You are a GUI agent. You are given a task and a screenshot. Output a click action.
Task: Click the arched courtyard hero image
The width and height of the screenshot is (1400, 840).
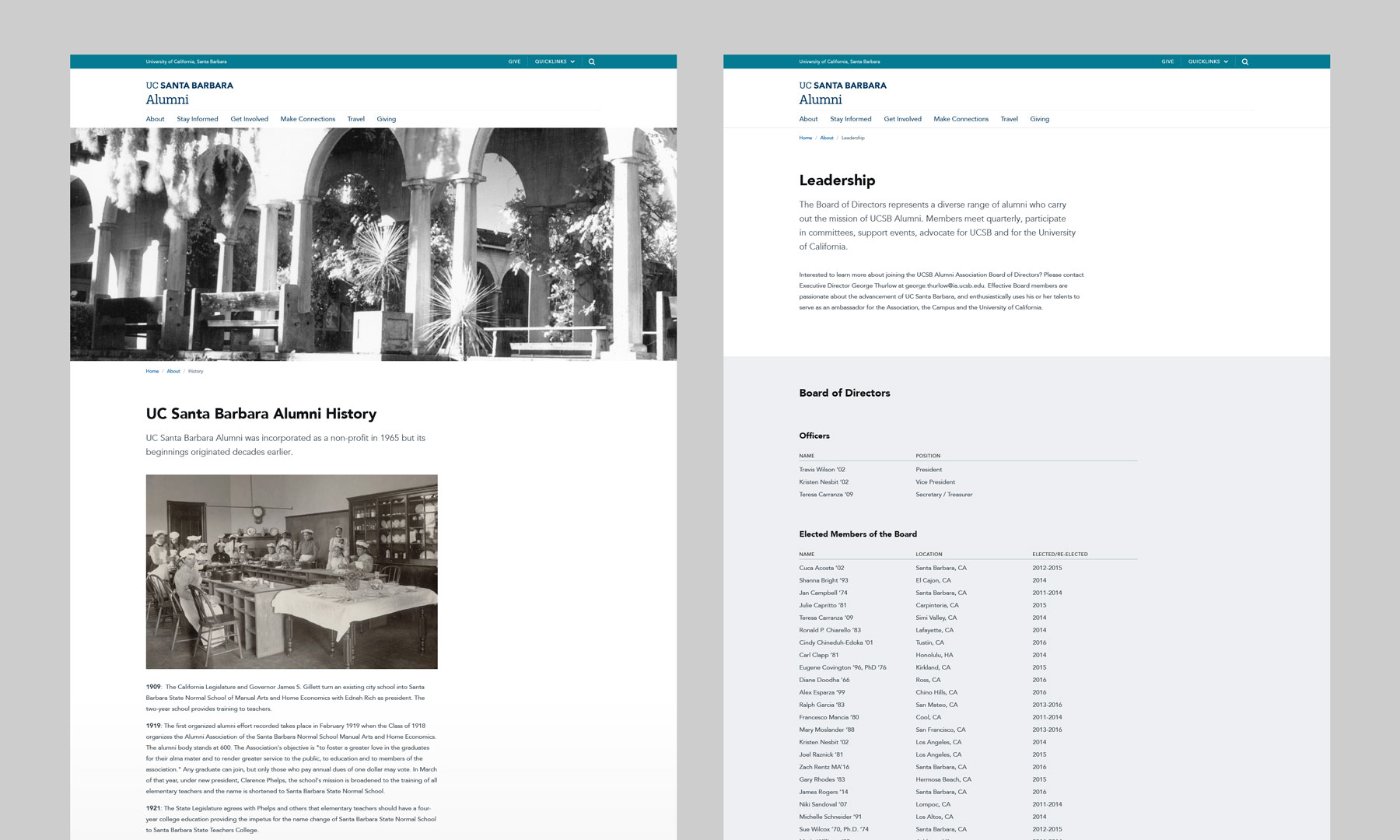[373, 243]
